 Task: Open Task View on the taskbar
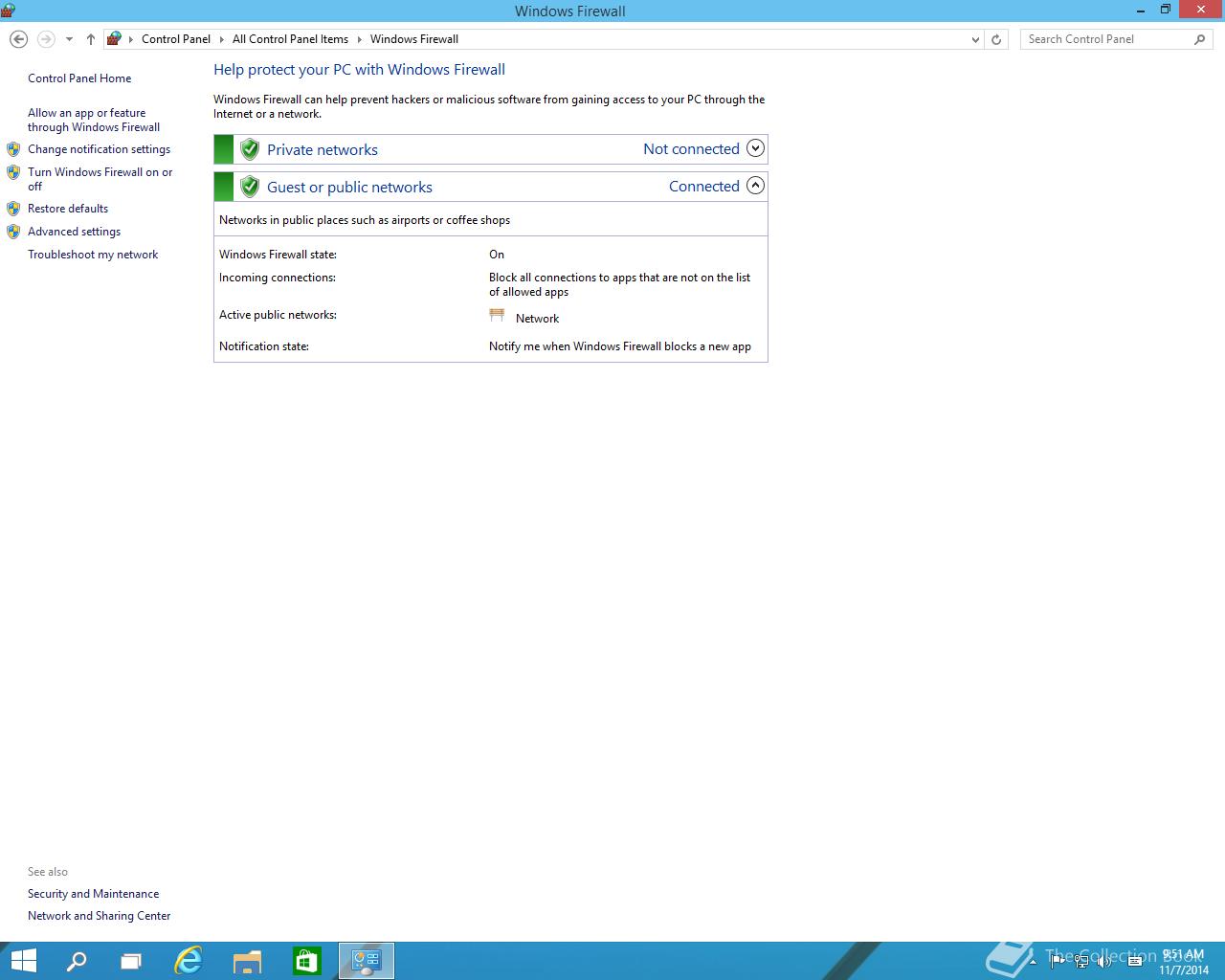click(131, 961)
